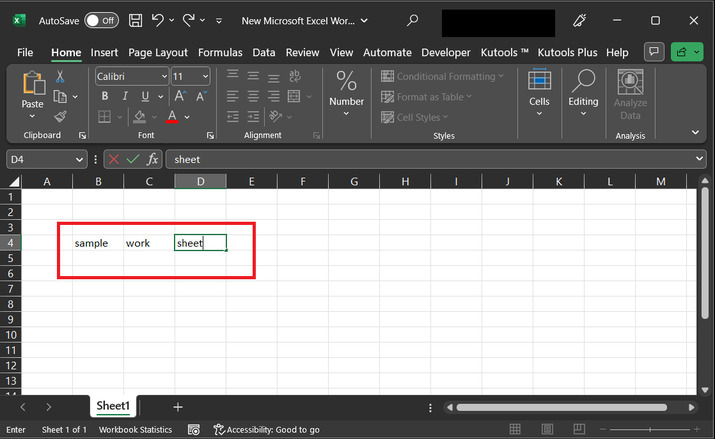Image resolution: width=715 pixels, height=439 pixels.
Task: Toggle Italic formatting
Action: pos(125,96)
